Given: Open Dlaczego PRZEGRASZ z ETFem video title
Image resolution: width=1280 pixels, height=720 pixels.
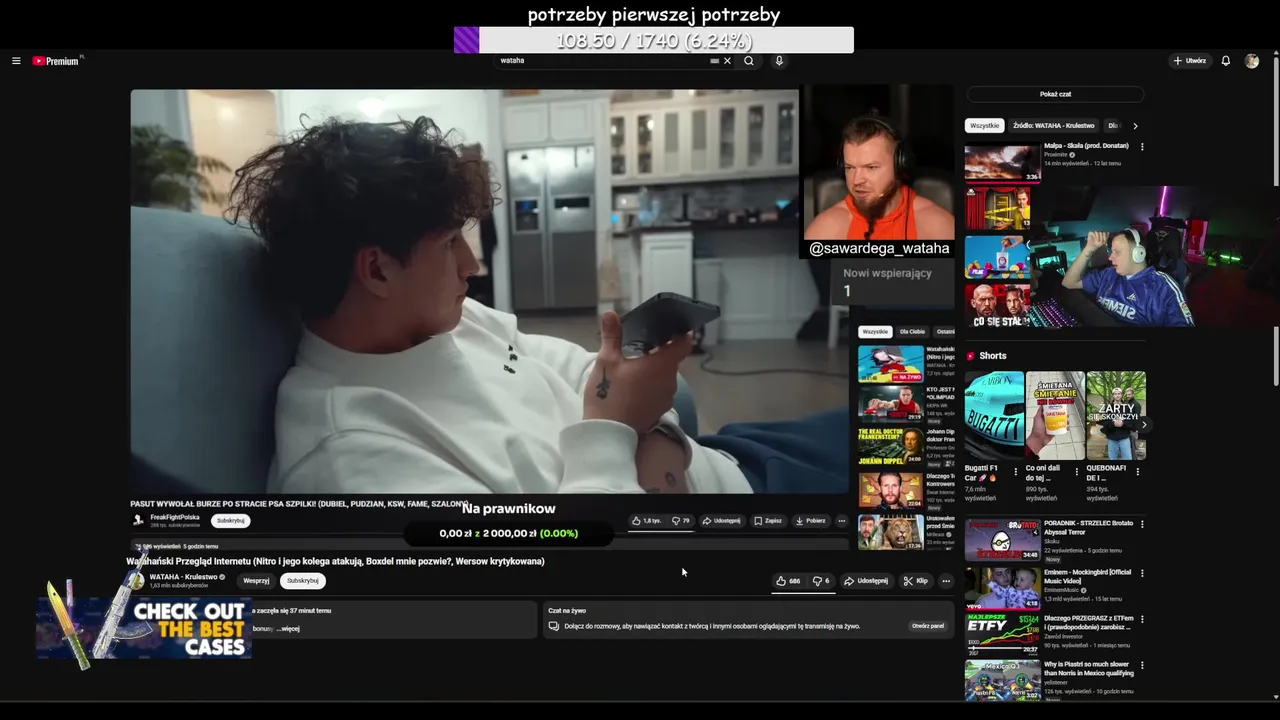Looking at the screenshot, I should click(x=1088, y=622).
